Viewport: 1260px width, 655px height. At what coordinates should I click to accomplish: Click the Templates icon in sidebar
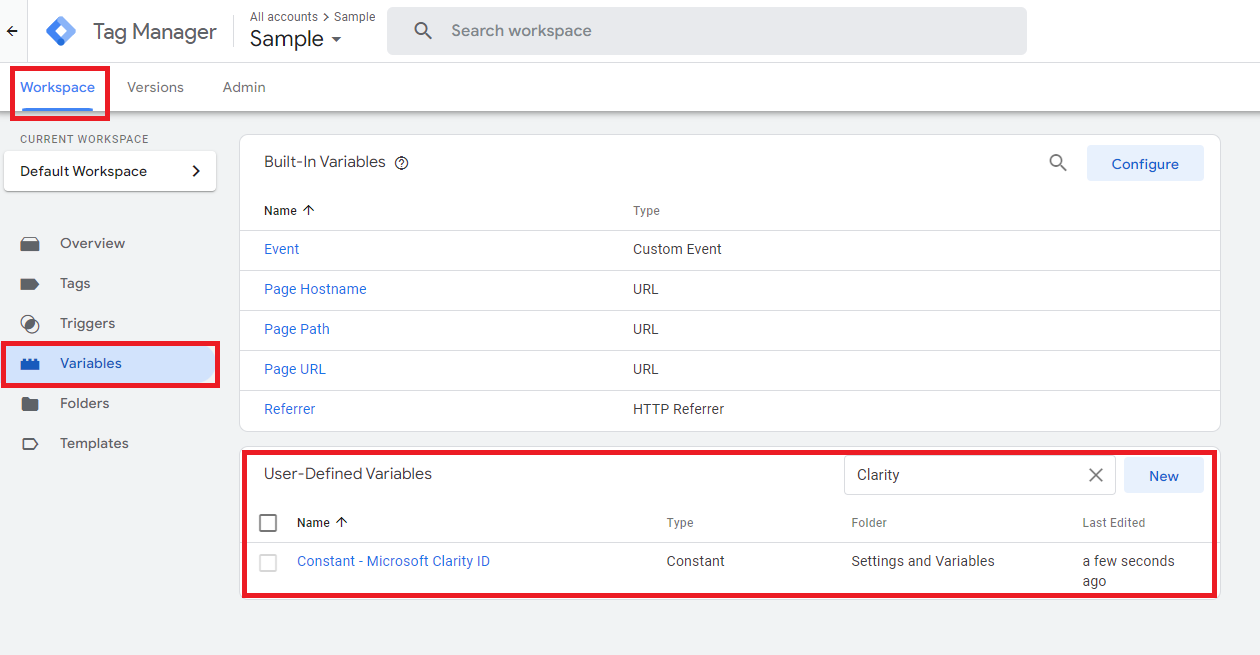tap(30, 443)
